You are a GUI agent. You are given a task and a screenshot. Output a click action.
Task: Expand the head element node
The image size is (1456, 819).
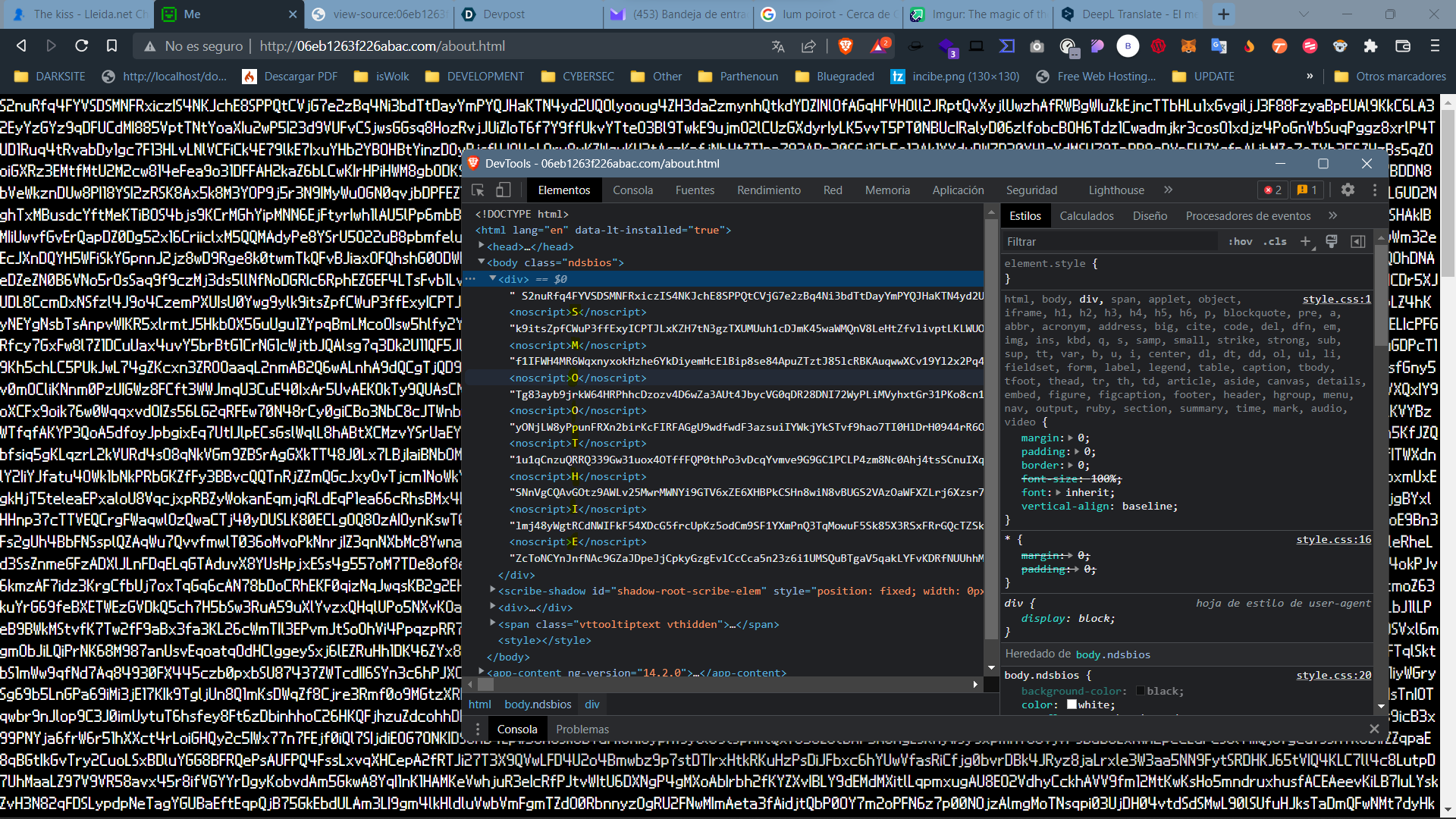tap(482, 246)
